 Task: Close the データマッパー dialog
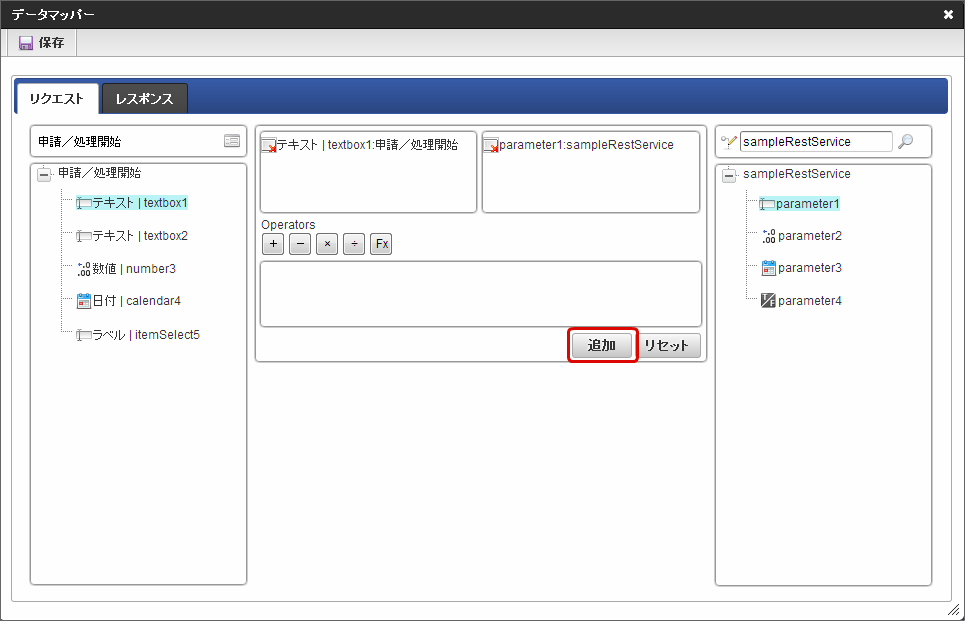(x=948, y=14)
